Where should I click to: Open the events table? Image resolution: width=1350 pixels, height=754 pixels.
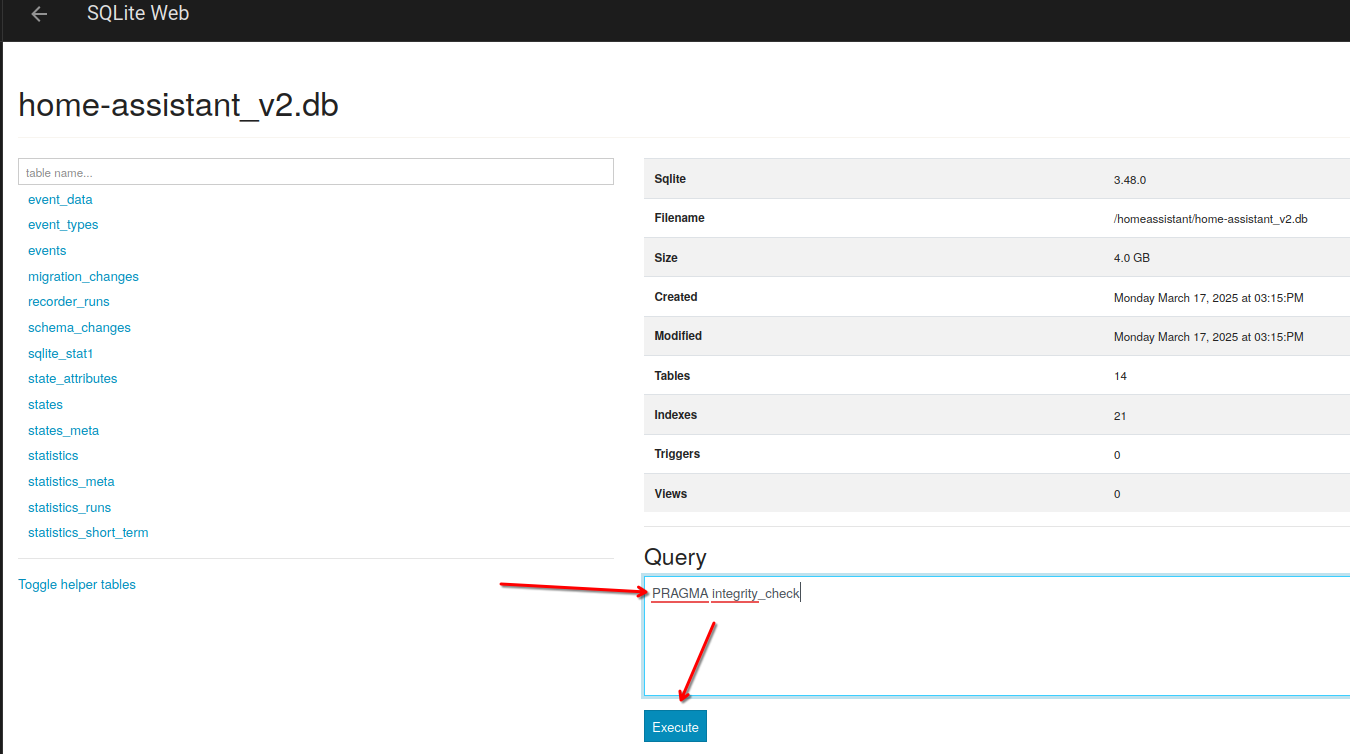click(47, 250)
